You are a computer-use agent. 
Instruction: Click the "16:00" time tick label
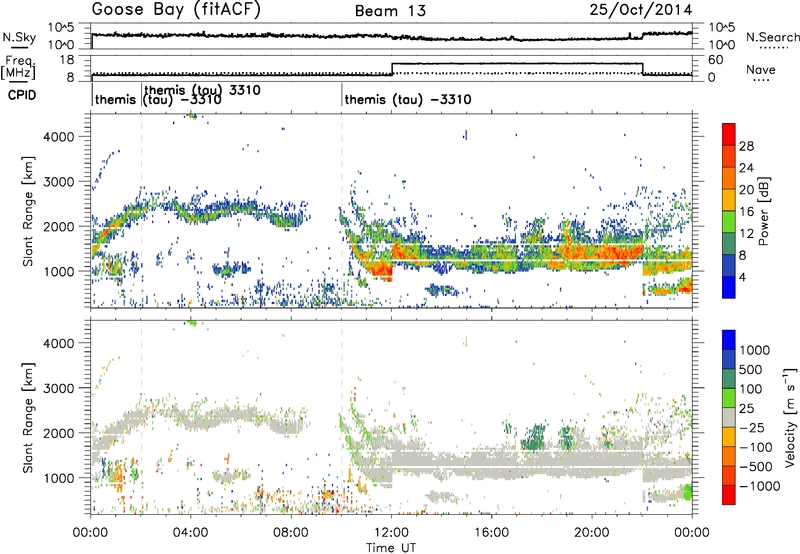(x=491, y=533)
